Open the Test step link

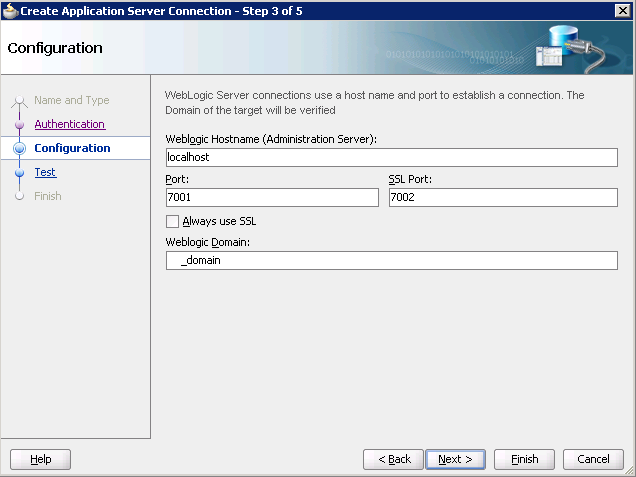pos(45,172)
